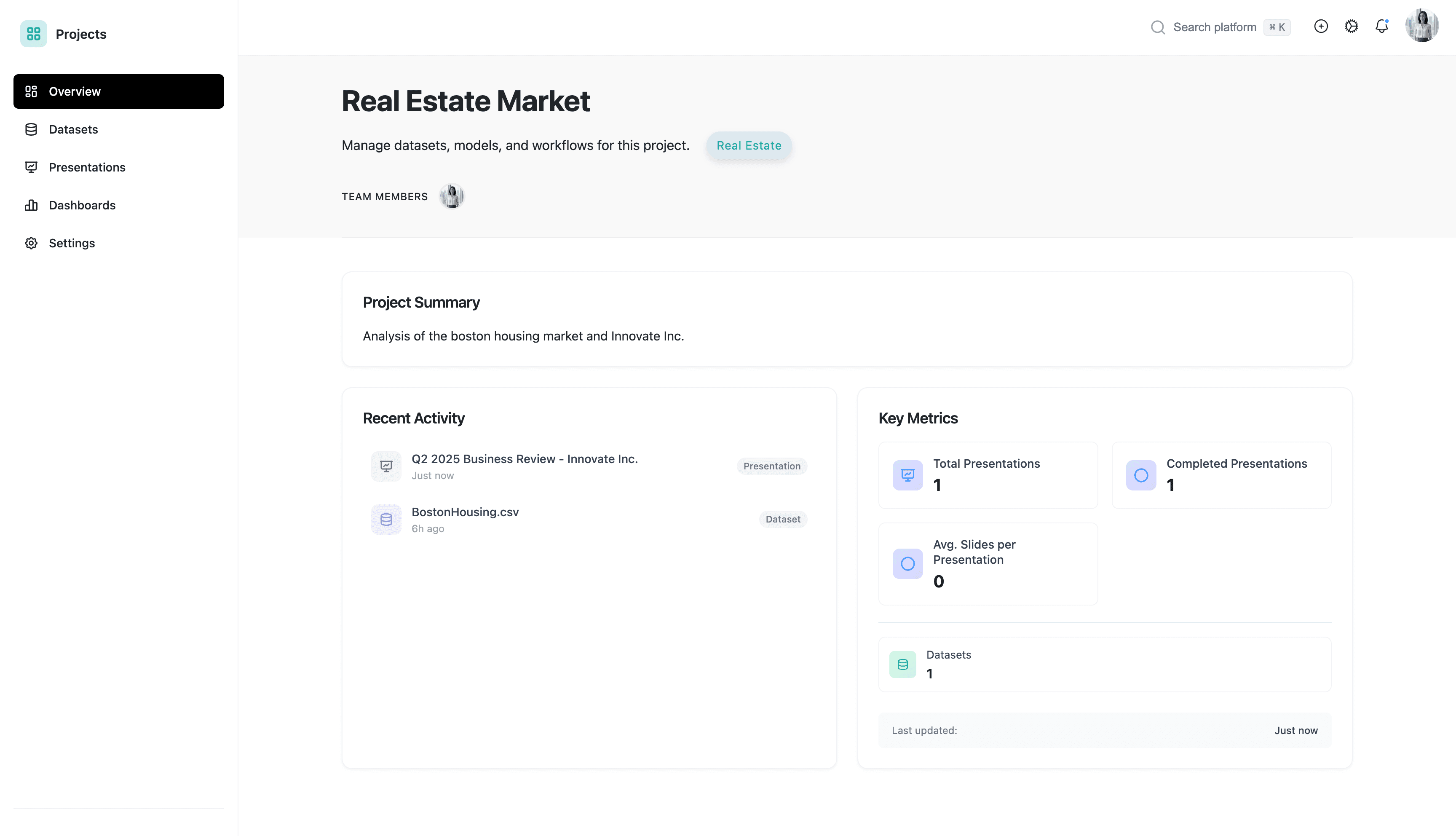The image size is (1456, 836).
Task: Click the BostonHousing.csv dataset icon
Action: pos(386,519)
